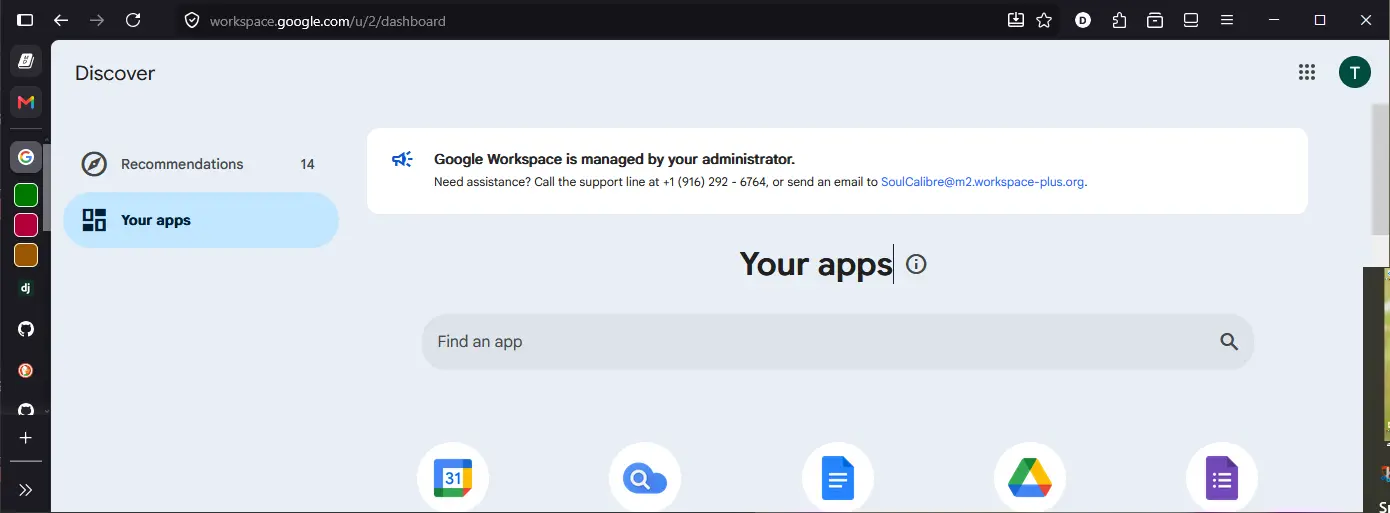
Task: Click into the Find an app field
Action: tap(837, 342)
